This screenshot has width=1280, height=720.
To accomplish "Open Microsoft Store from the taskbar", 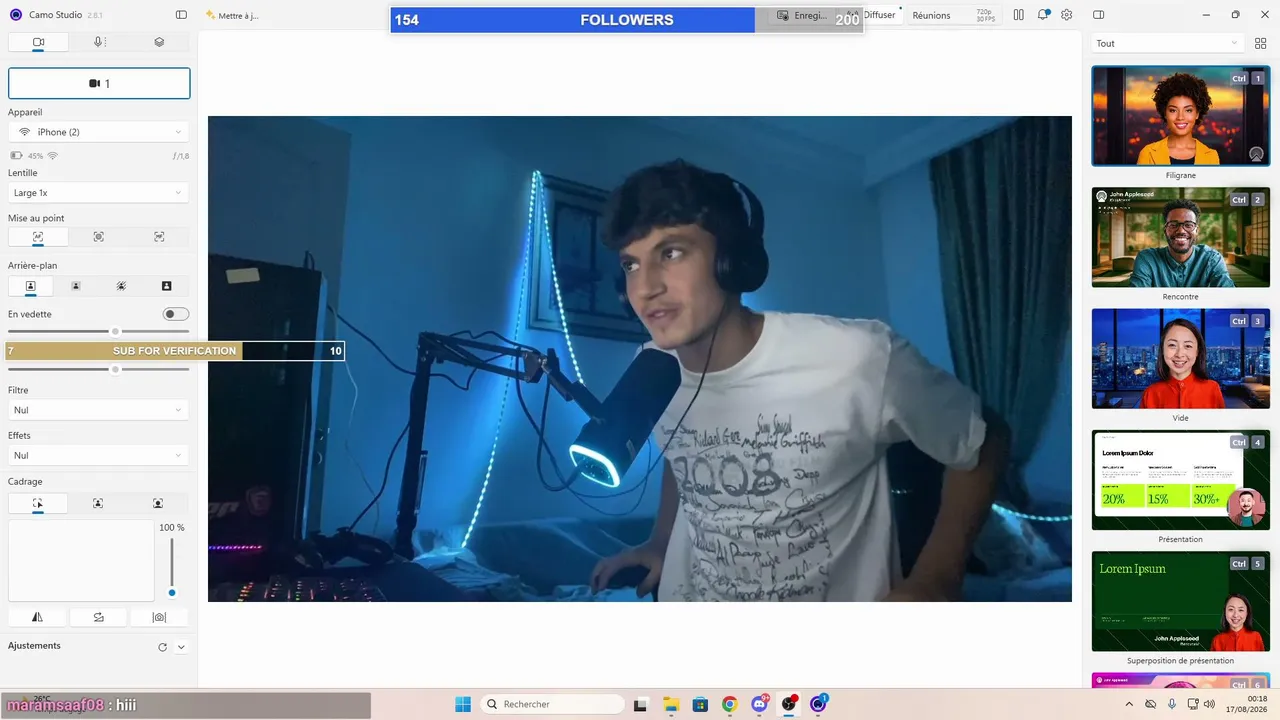I will click(x=700, y=704).
